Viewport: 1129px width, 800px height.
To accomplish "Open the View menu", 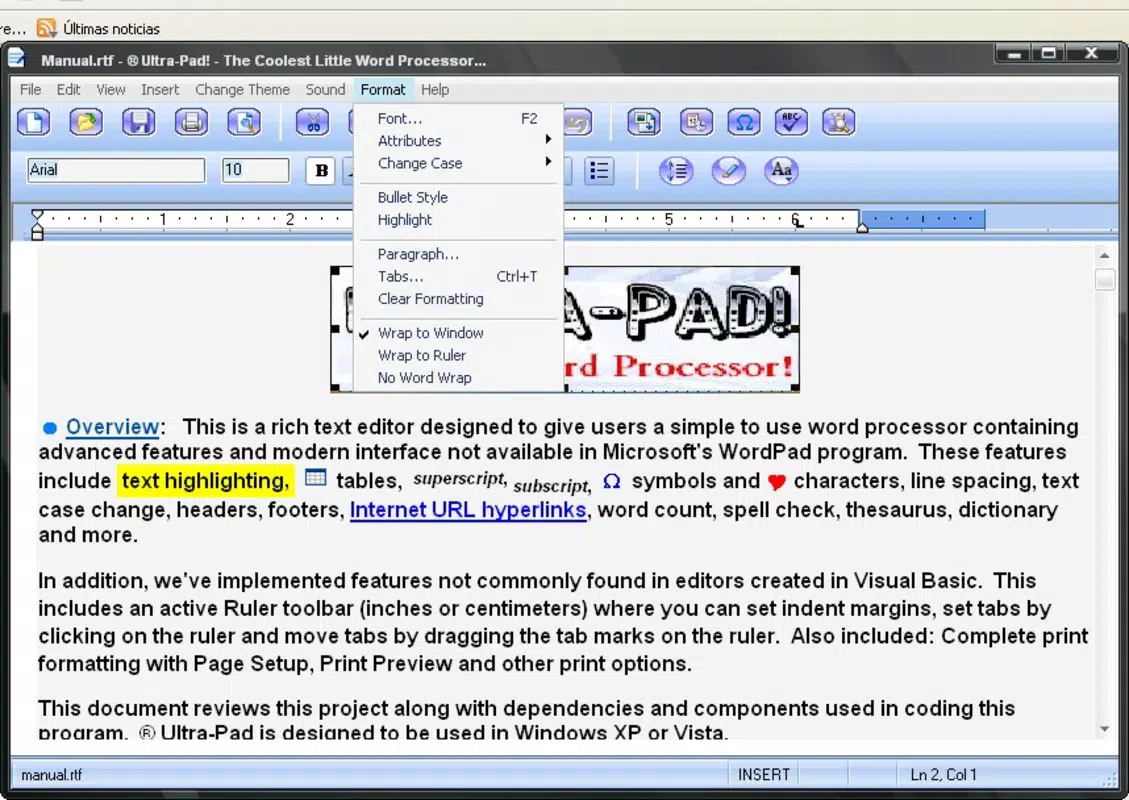I will tap(111, 89).
